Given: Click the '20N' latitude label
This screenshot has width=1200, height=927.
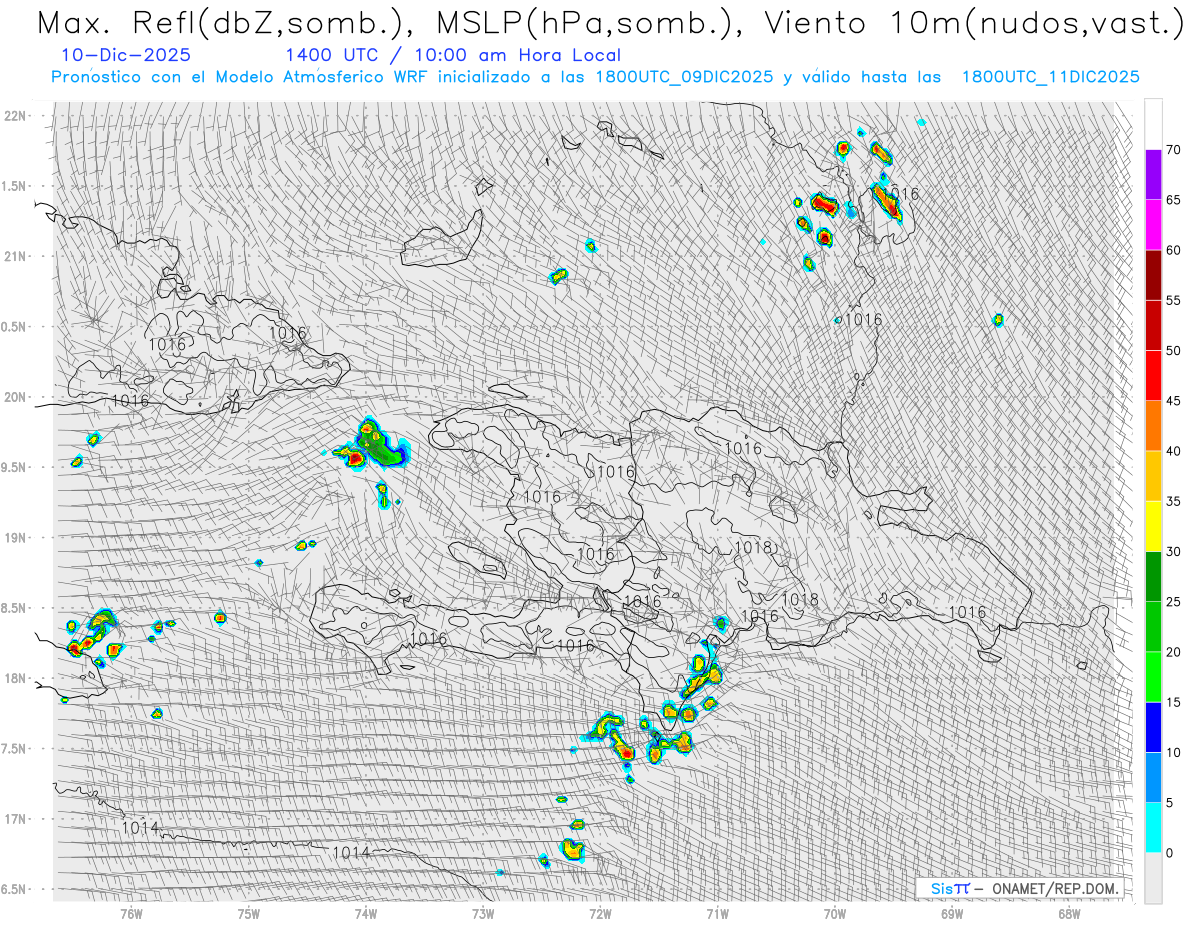Looking at the screenshot, I should click(15, 397).
